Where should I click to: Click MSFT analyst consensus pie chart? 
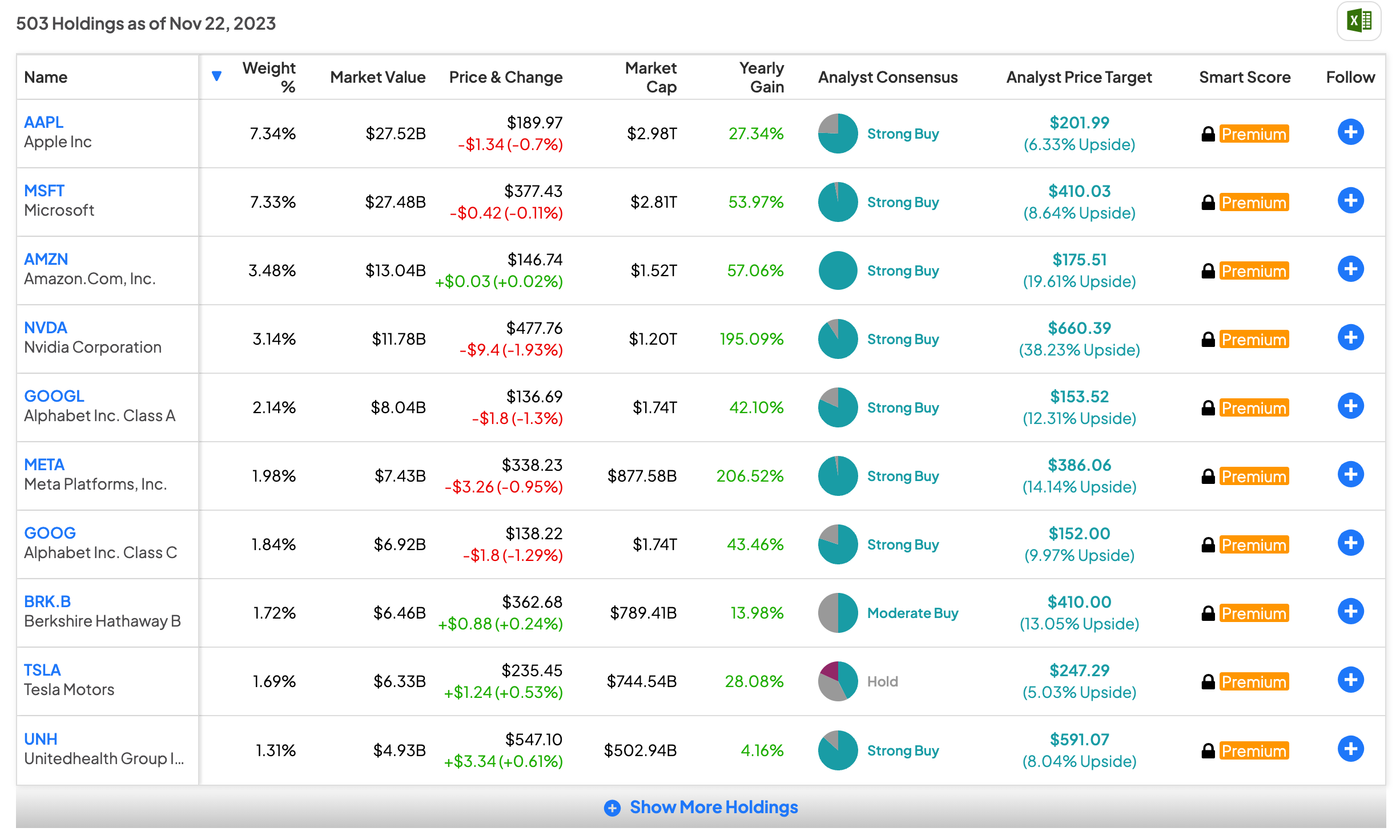click(838, 202)
